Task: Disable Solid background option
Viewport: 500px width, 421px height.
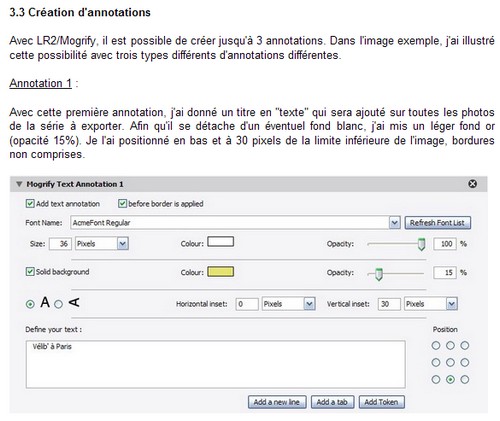Action: (x=30, y=272)
